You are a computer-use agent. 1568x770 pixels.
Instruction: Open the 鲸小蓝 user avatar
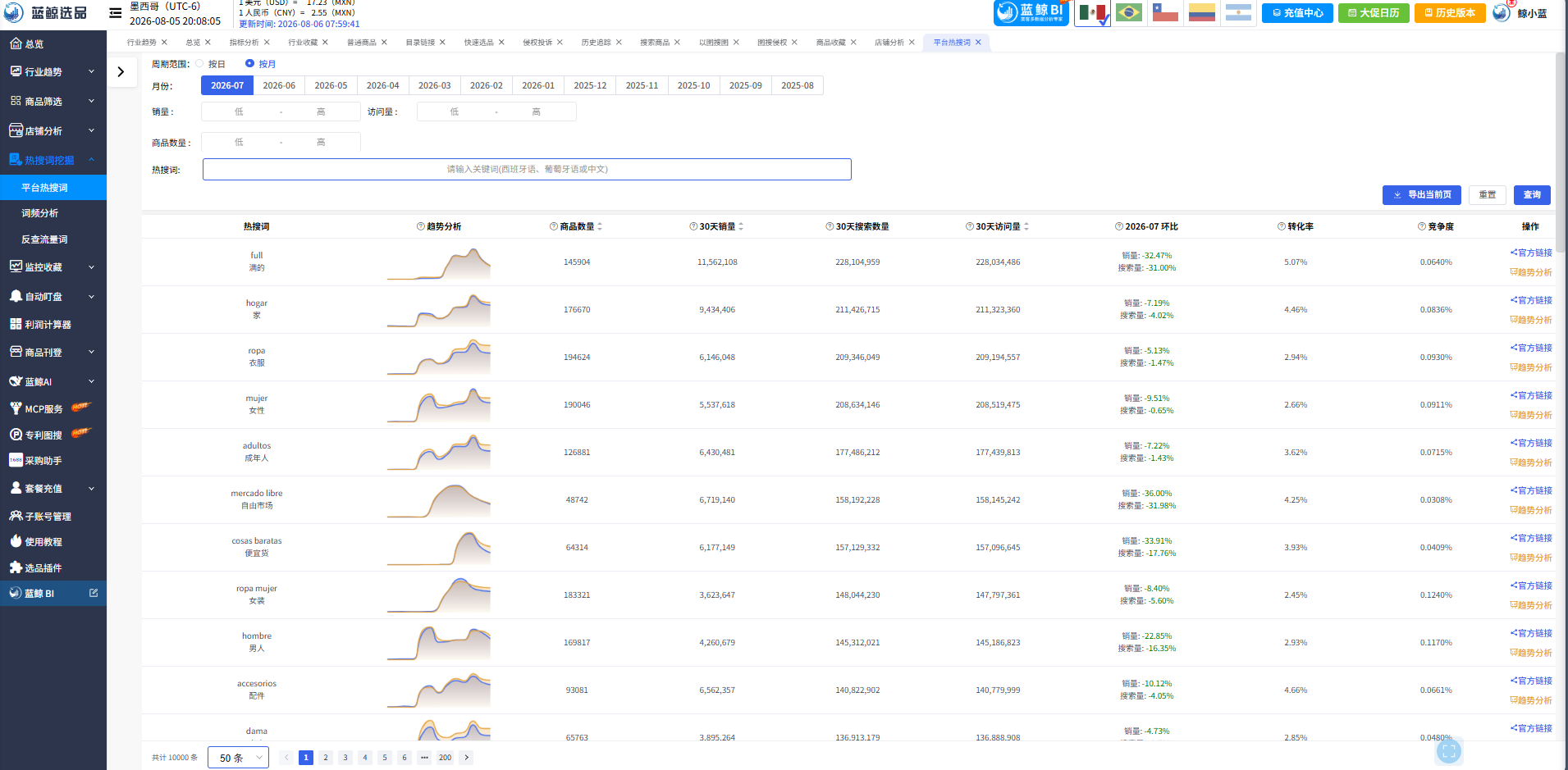point(1501,12)
